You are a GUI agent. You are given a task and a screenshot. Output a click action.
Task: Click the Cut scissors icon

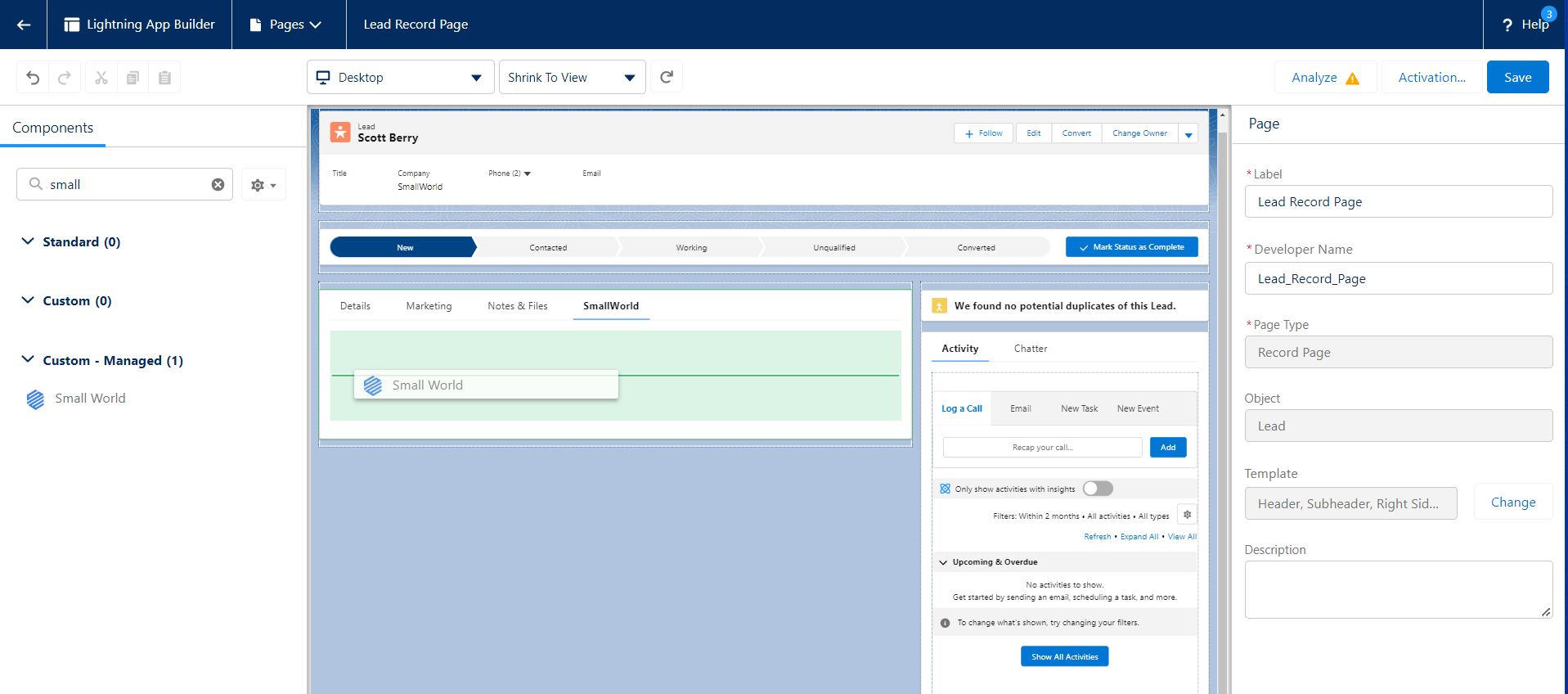point(101,78)
